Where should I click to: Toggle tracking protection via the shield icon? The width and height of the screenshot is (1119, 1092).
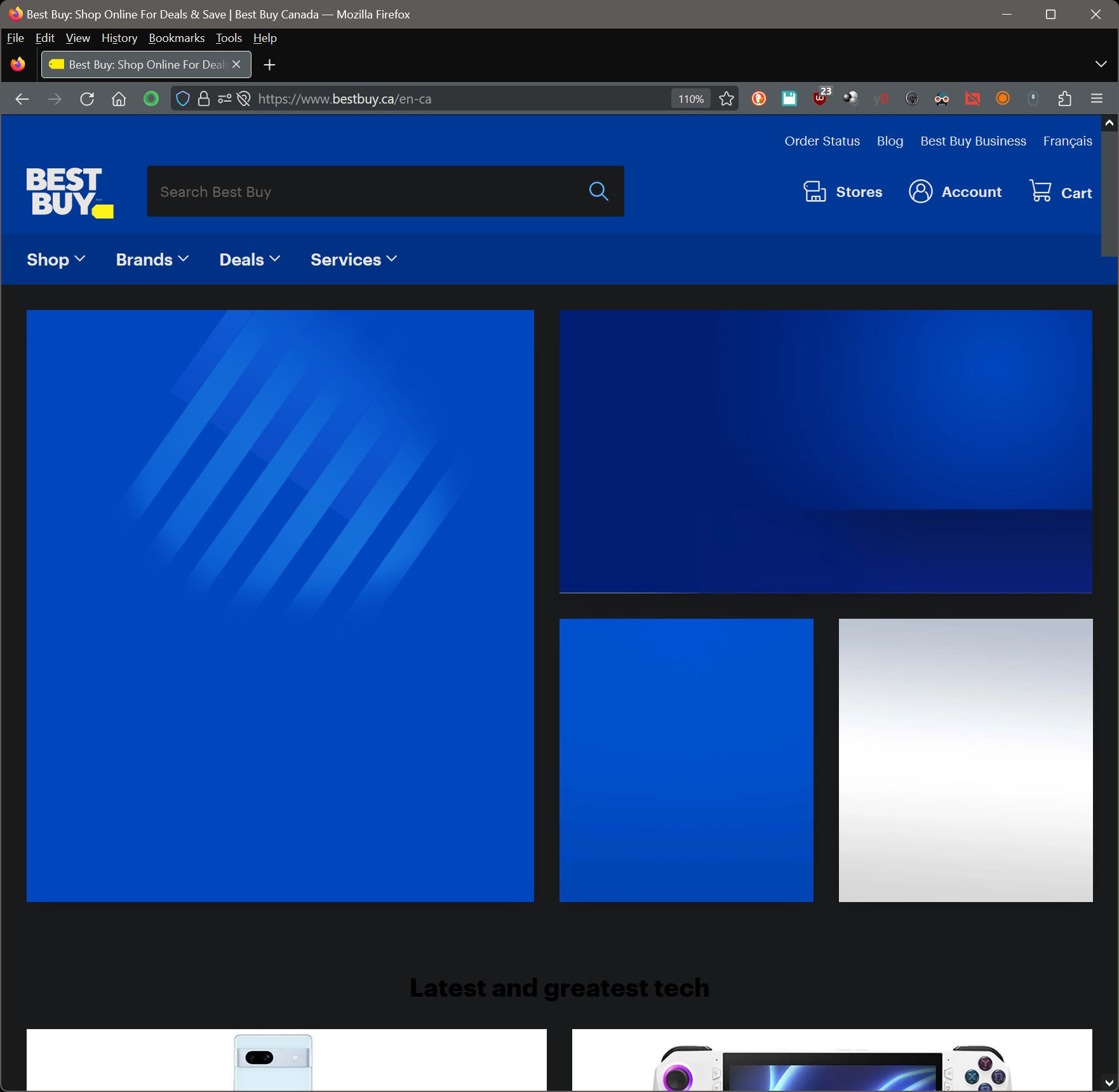click(183, 99)
